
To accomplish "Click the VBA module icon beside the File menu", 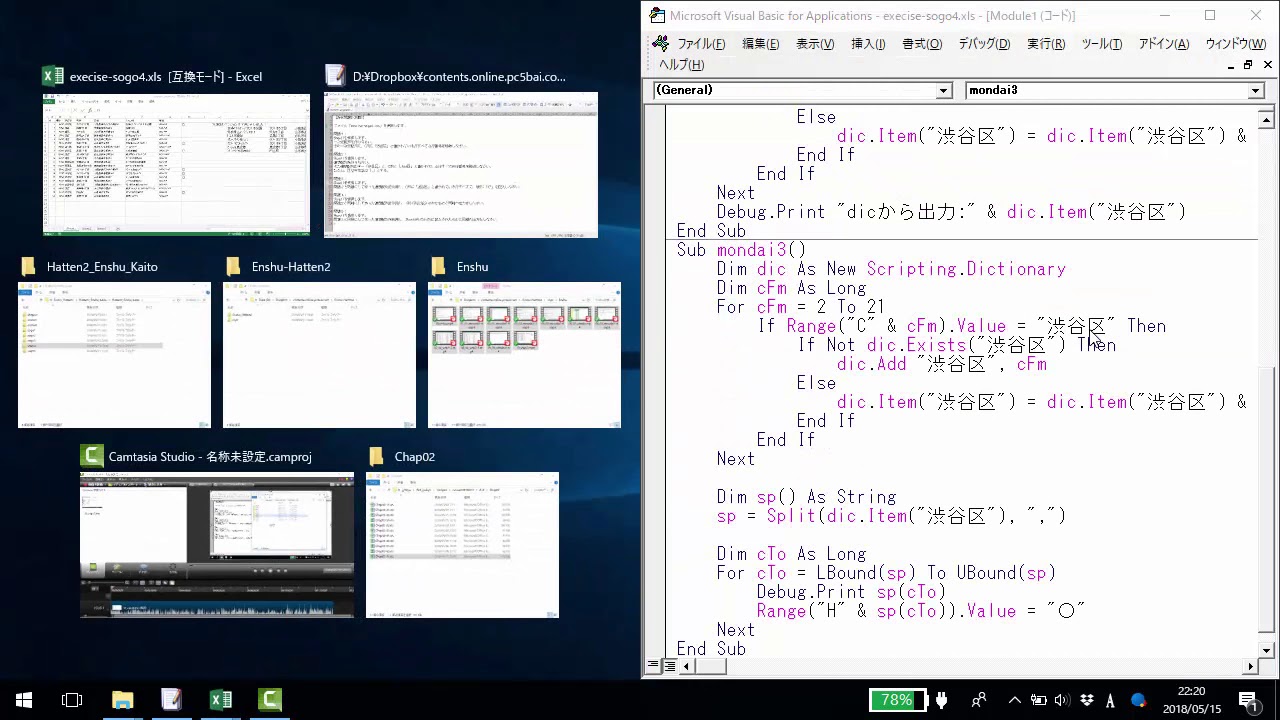I will [x=660, y=44].
